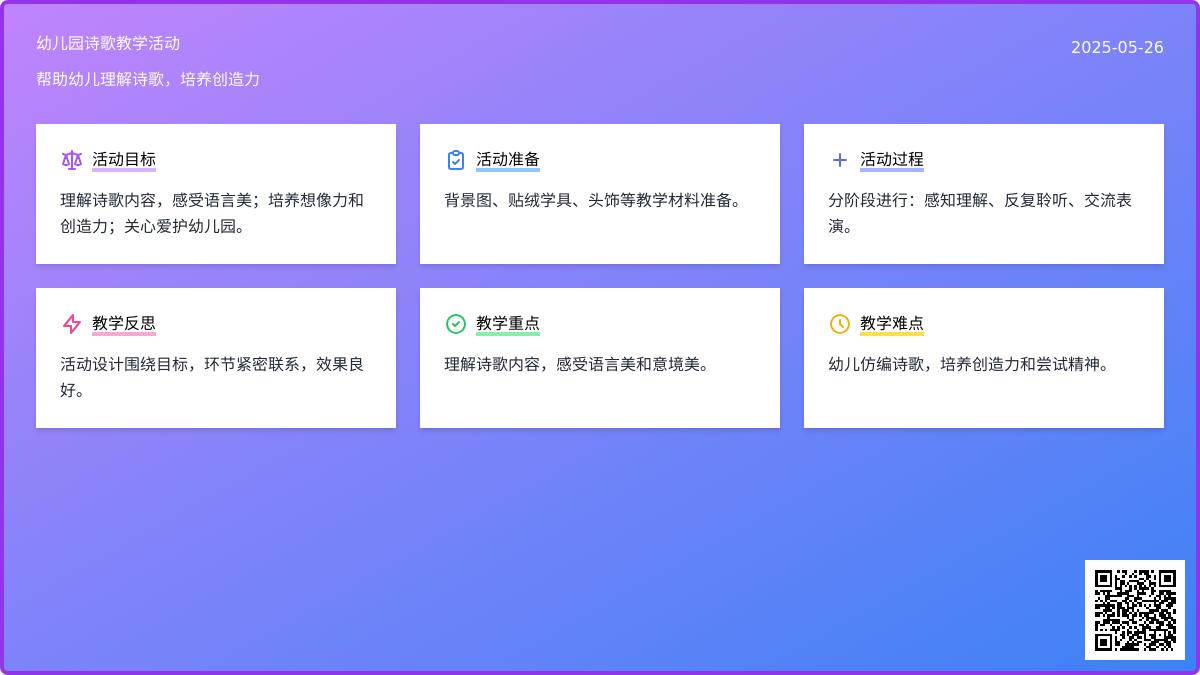Select the 活动准备 card heading
1200x675 pixels.
(x=508, y=160)
